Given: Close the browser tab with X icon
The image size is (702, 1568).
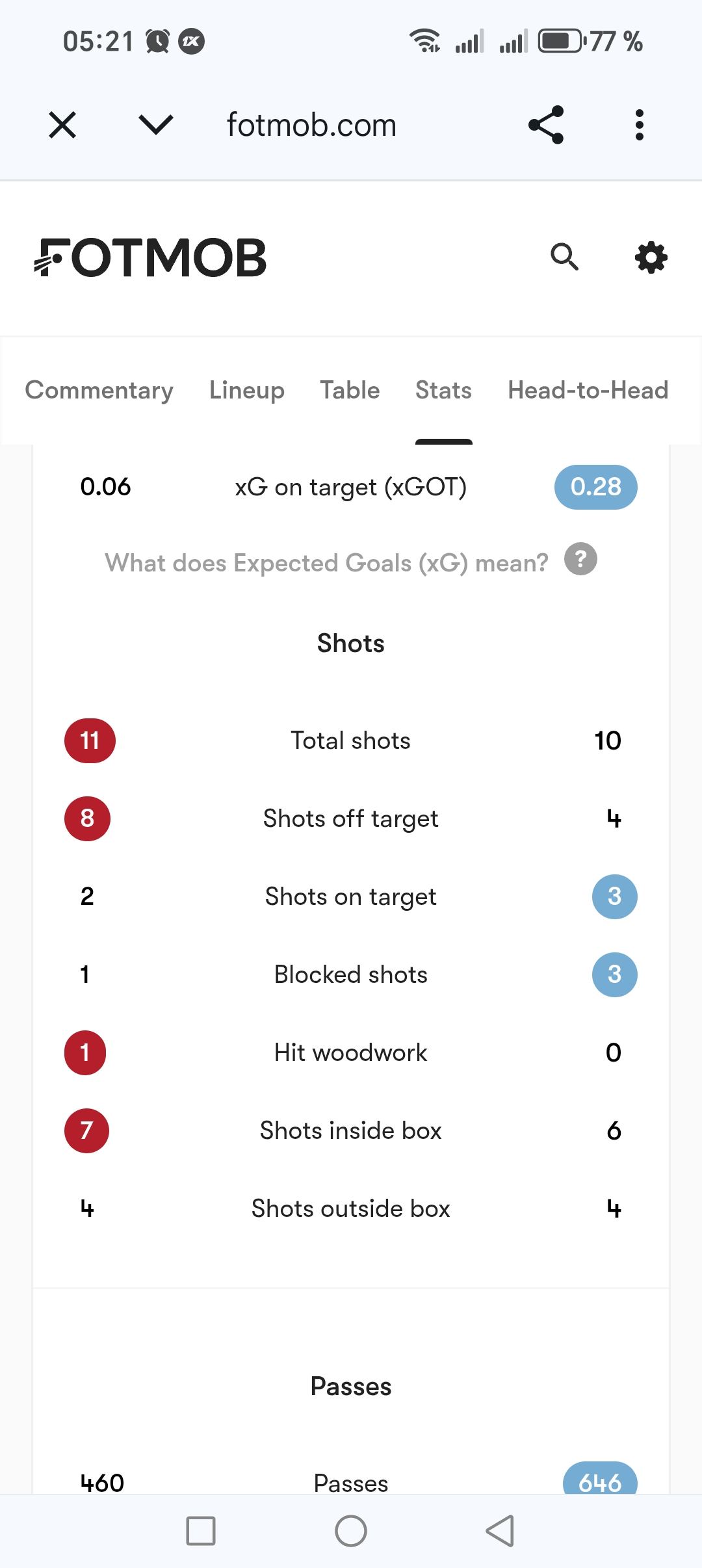Looking at the screenshot, I should click(x=62, y=125).
